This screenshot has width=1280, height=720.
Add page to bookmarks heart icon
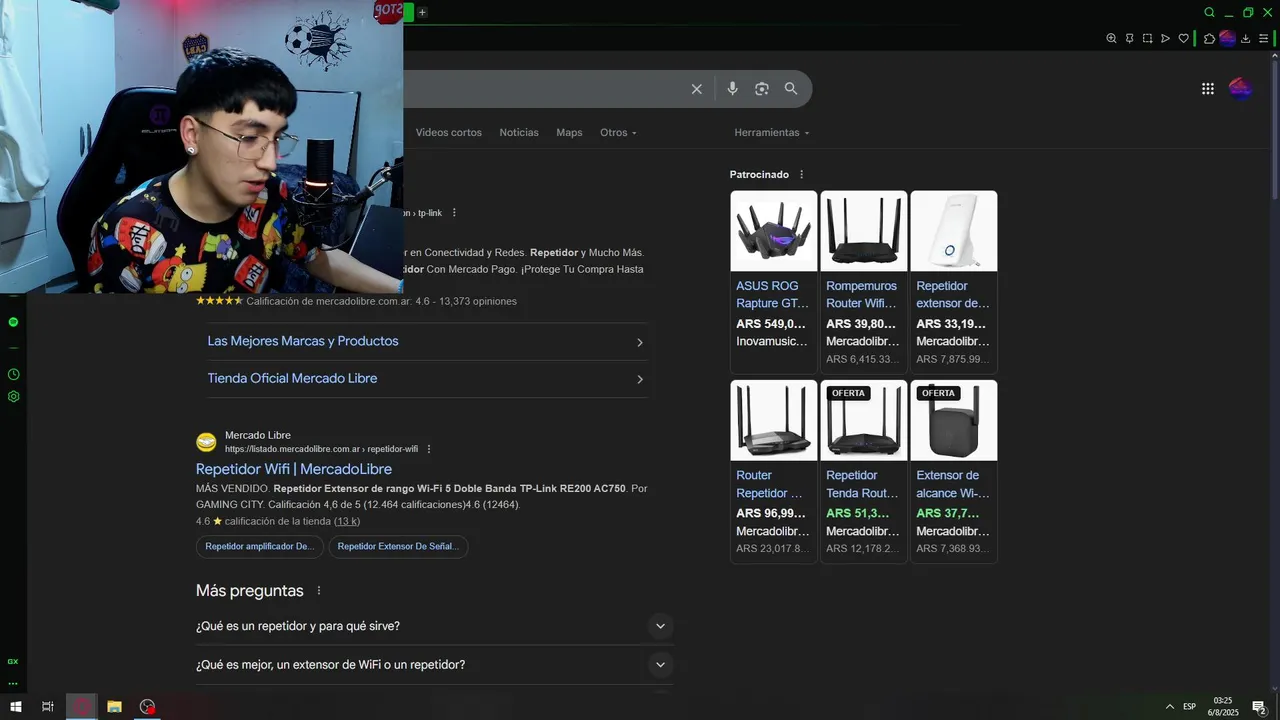[1183, 38]
